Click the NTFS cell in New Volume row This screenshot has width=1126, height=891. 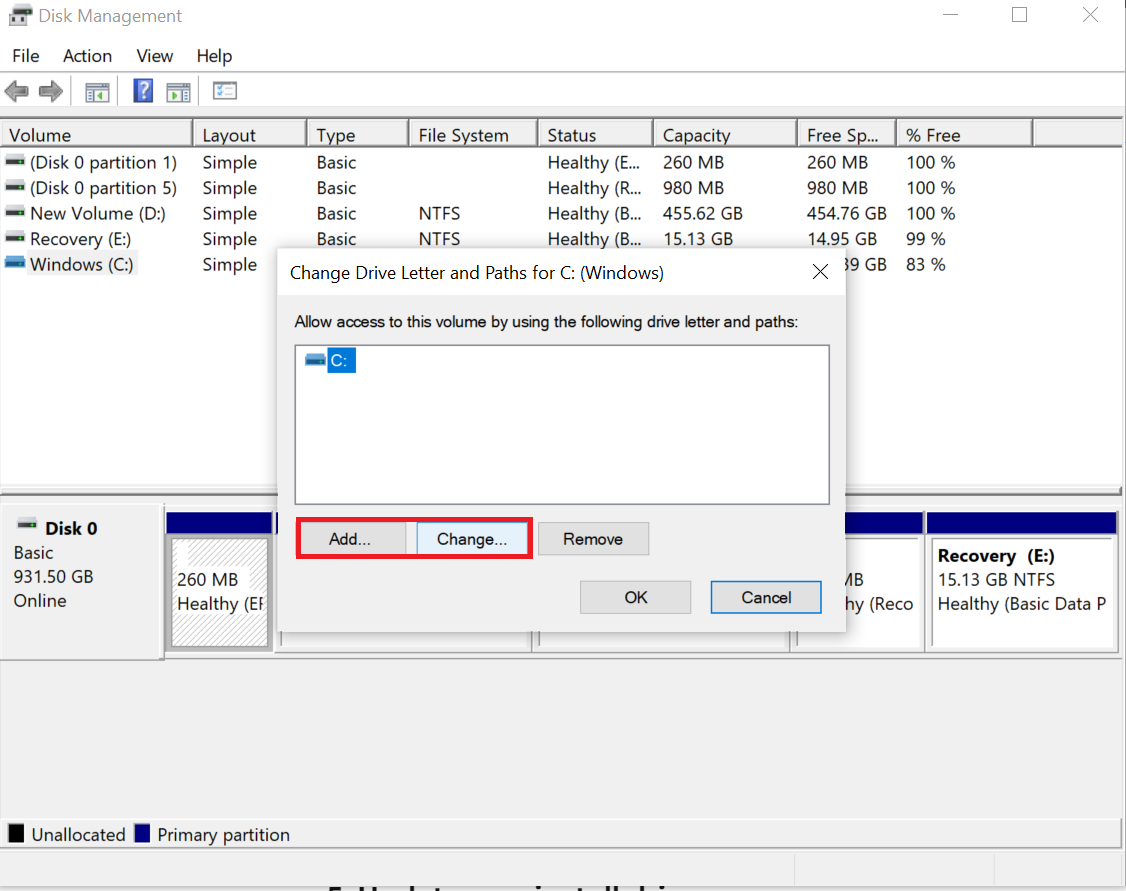click(x=439, y=213)
